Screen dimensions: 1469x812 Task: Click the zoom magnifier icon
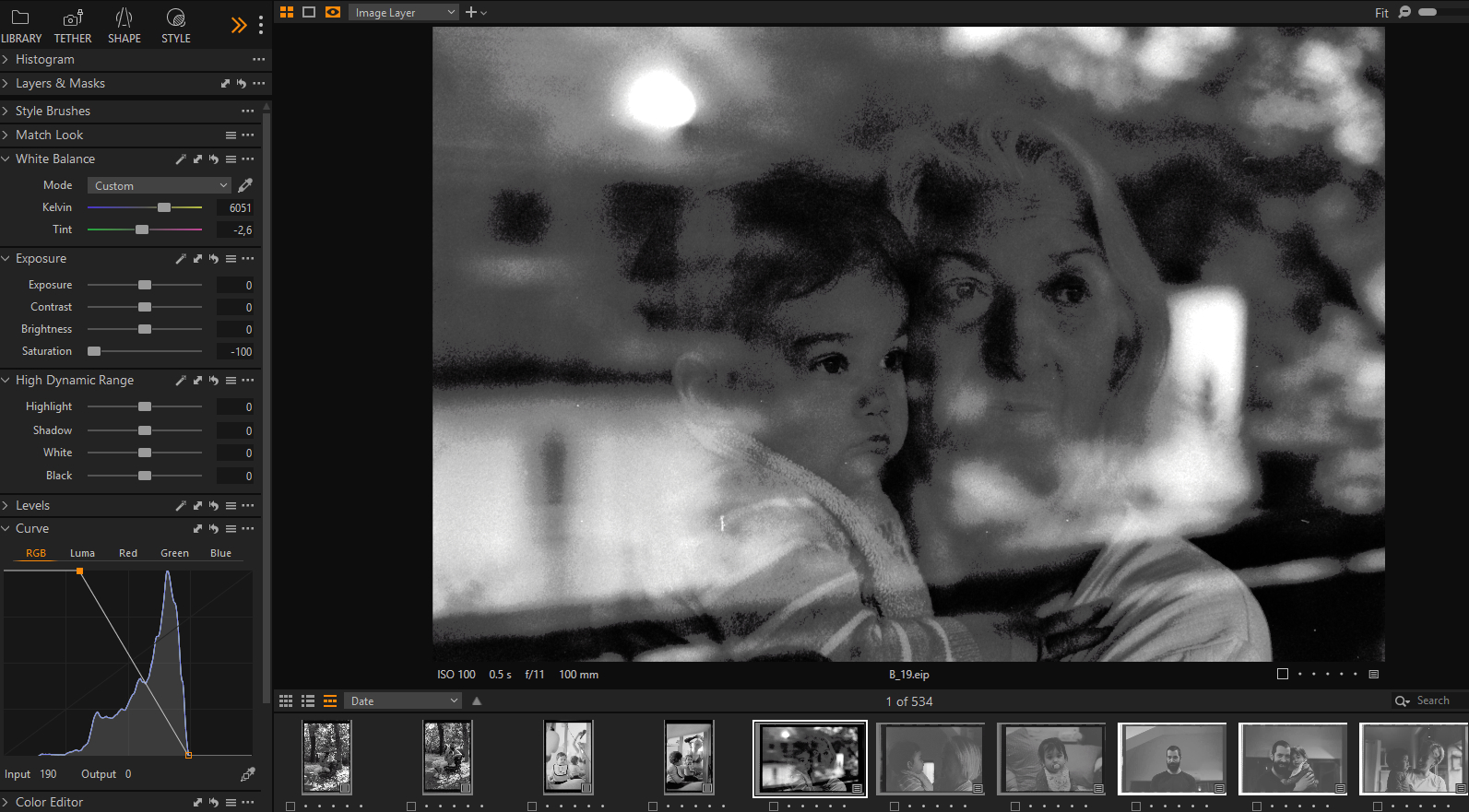pos(1404,12)
